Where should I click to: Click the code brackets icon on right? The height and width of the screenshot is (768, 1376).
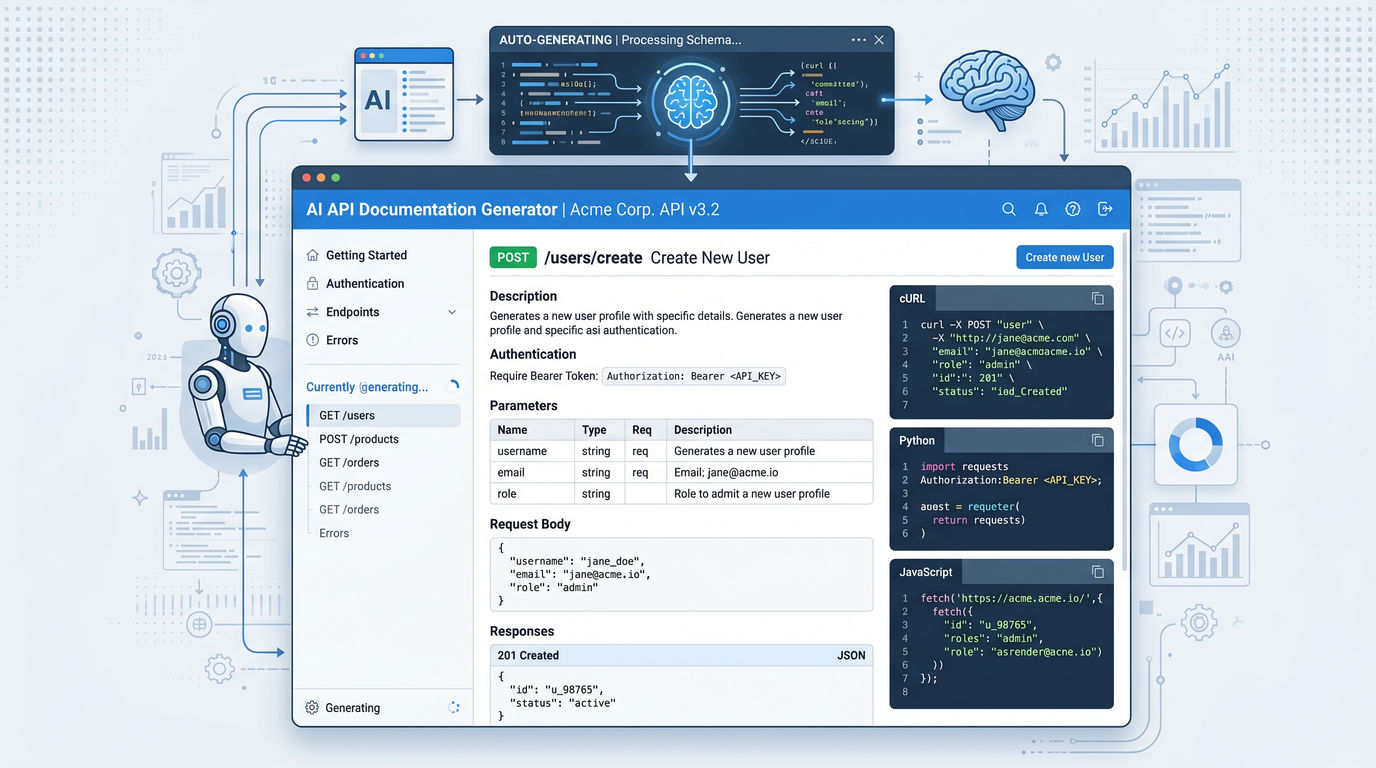click(1175, 334)
